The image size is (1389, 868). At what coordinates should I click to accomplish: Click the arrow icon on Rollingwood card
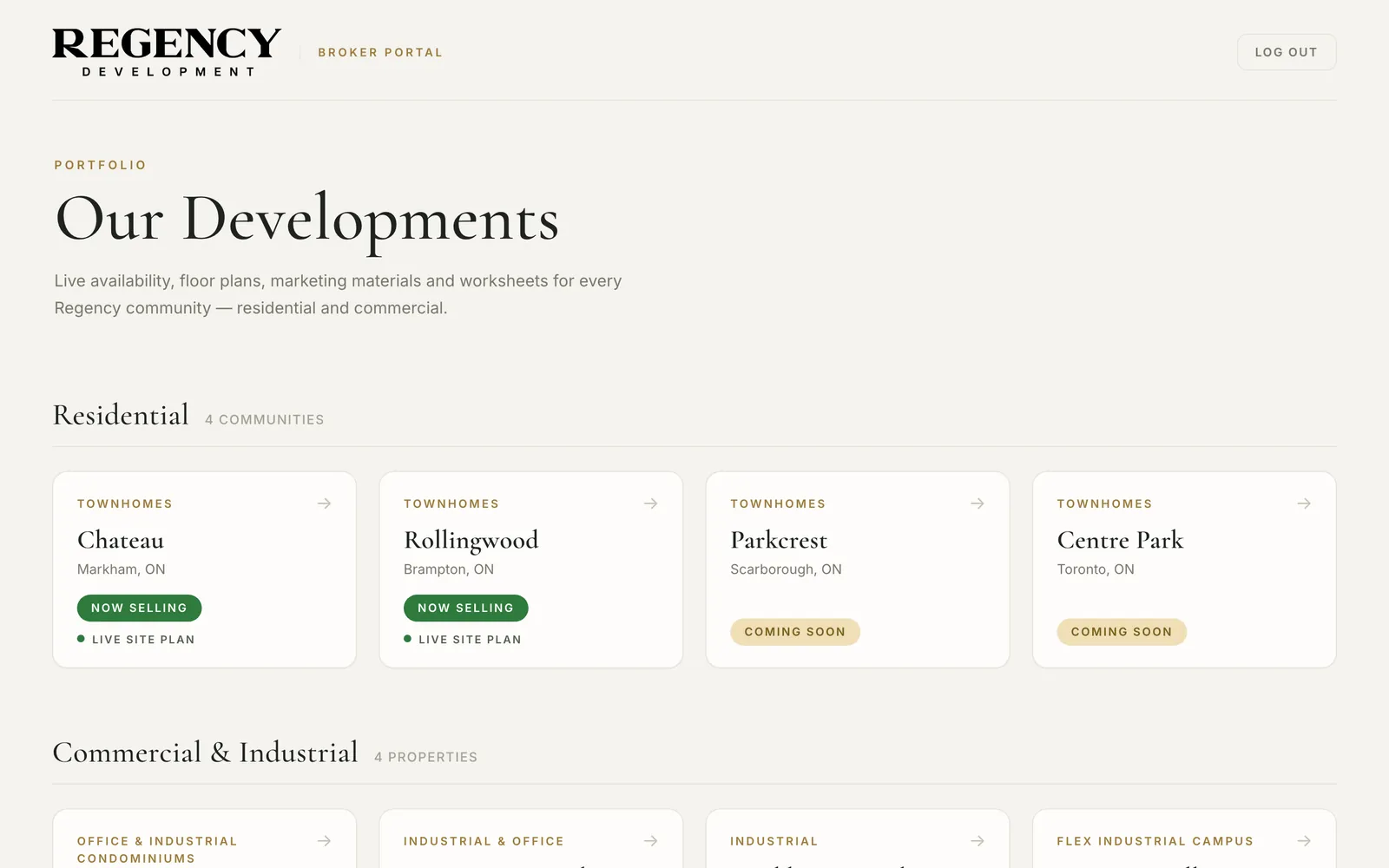[x=650, y=503]
